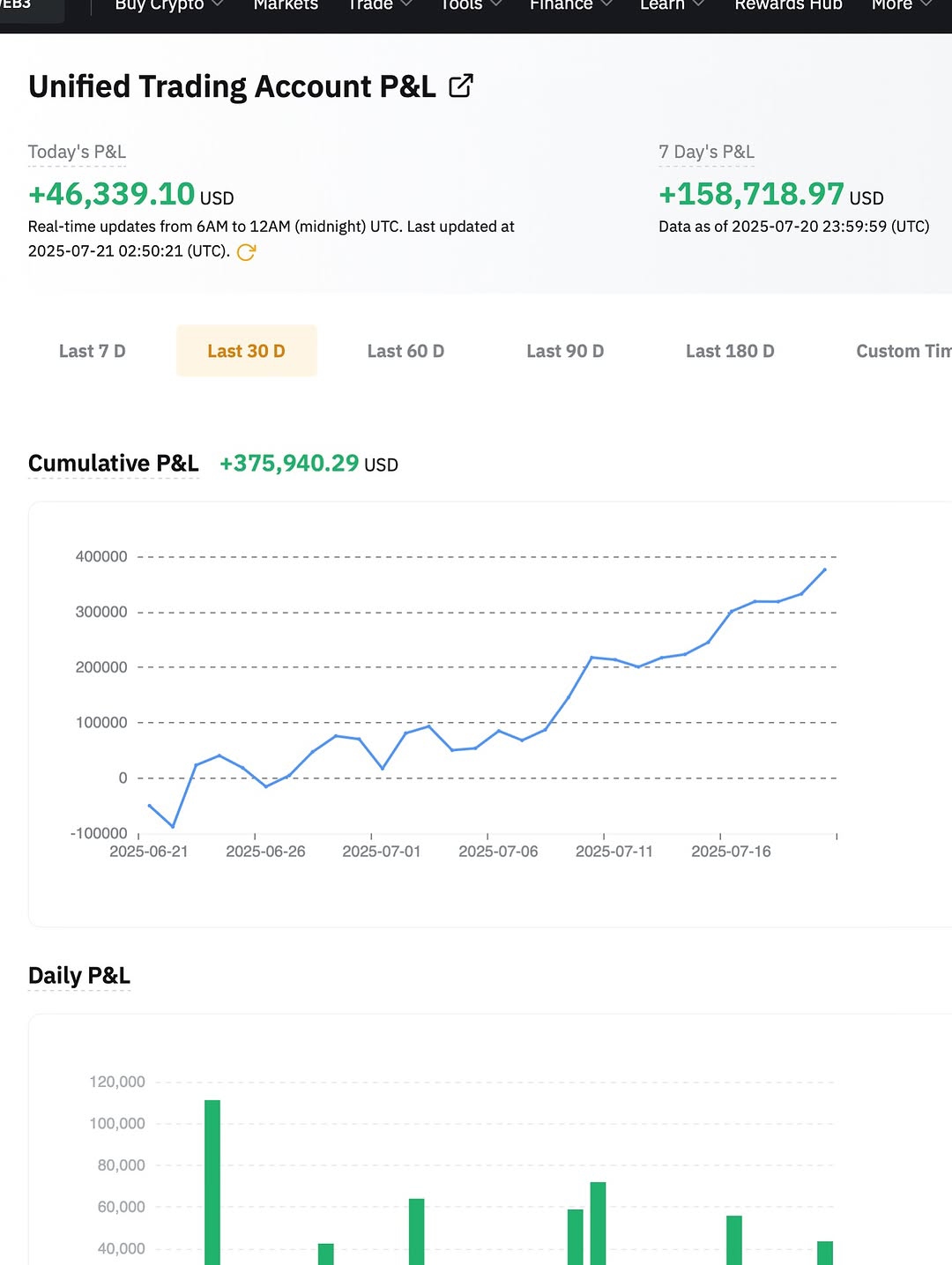
Task: Choose the Last 90 D period
Action: 565,351
